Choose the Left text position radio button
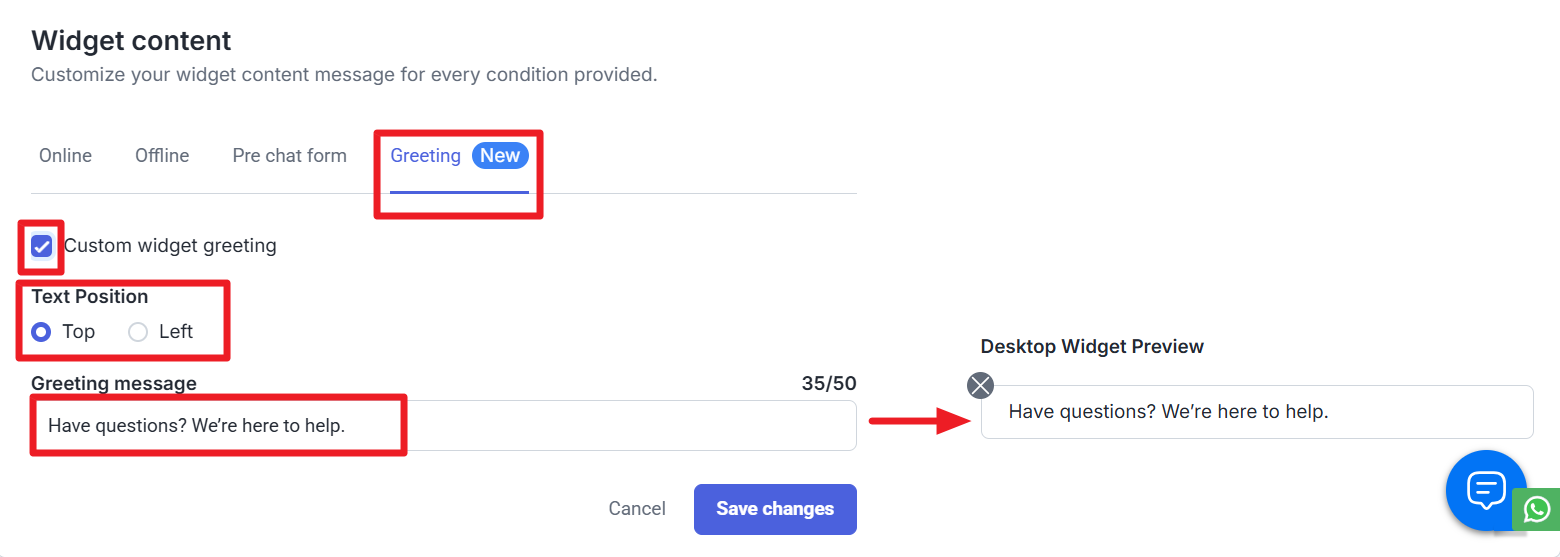The height and width of the screenshot is (557, 1560). tap(138, 332)
